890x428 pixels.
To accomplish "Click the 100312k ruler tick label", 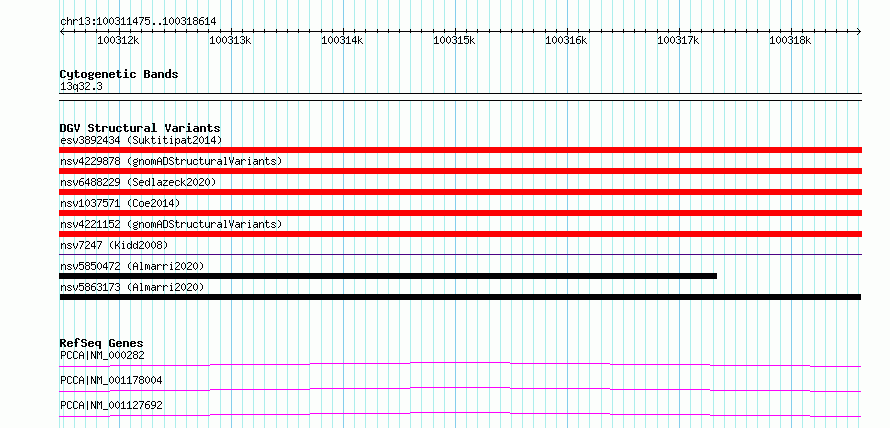I will click(118, 40).
